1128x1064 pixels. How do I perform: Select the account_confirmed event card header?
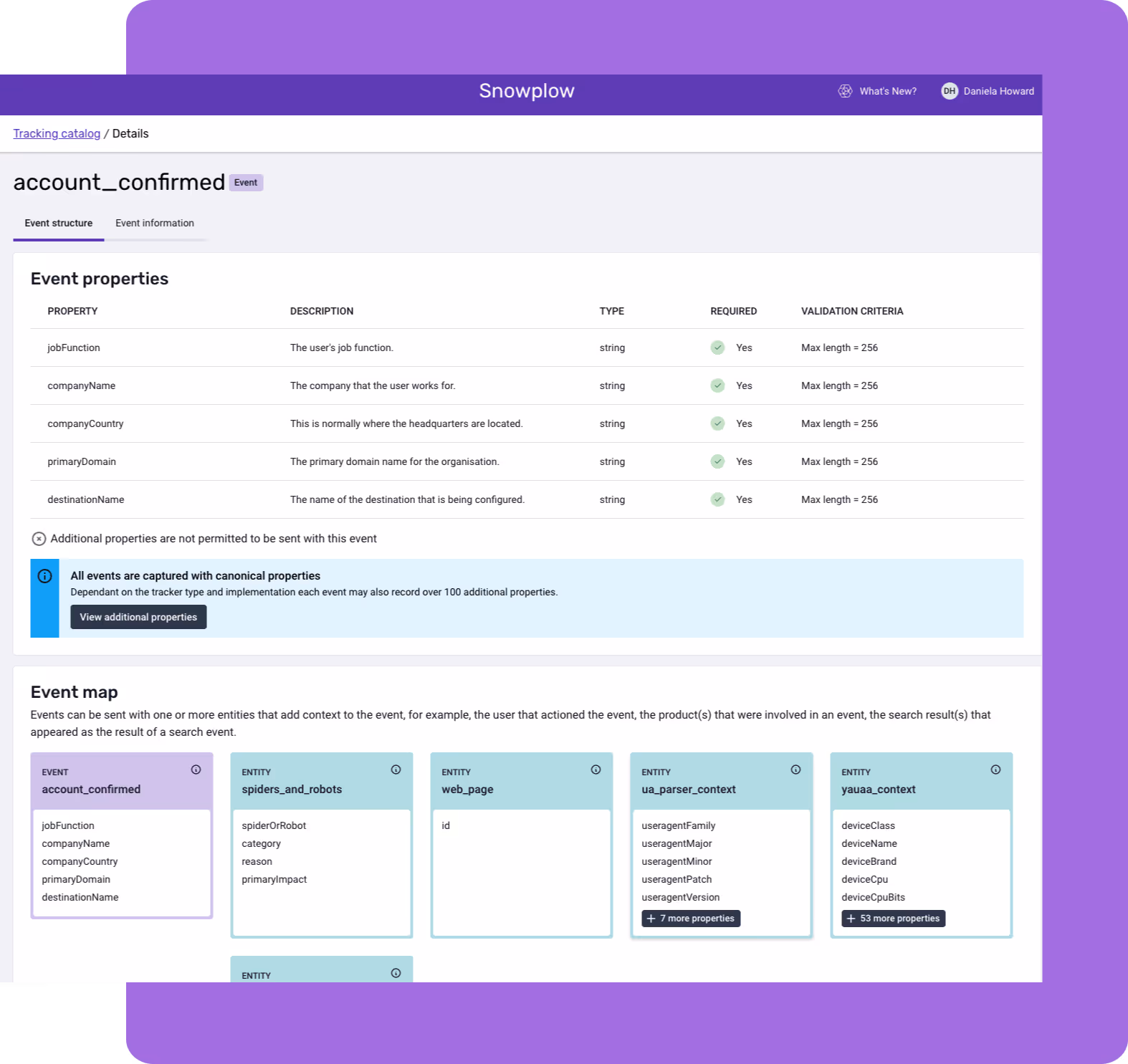[x=122, y=781]
